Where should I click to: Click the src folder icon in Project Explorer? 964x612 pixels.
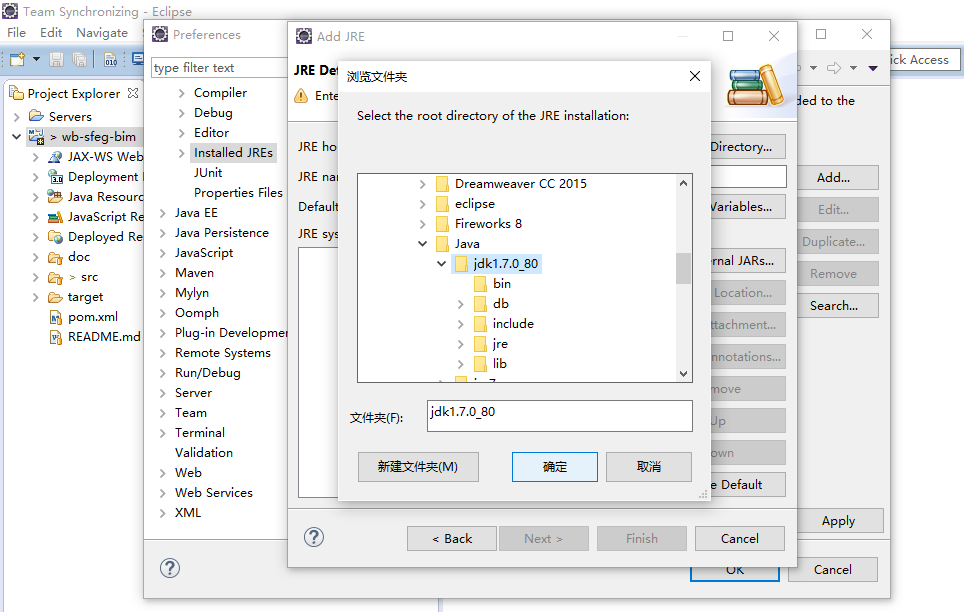pos(55,277)
